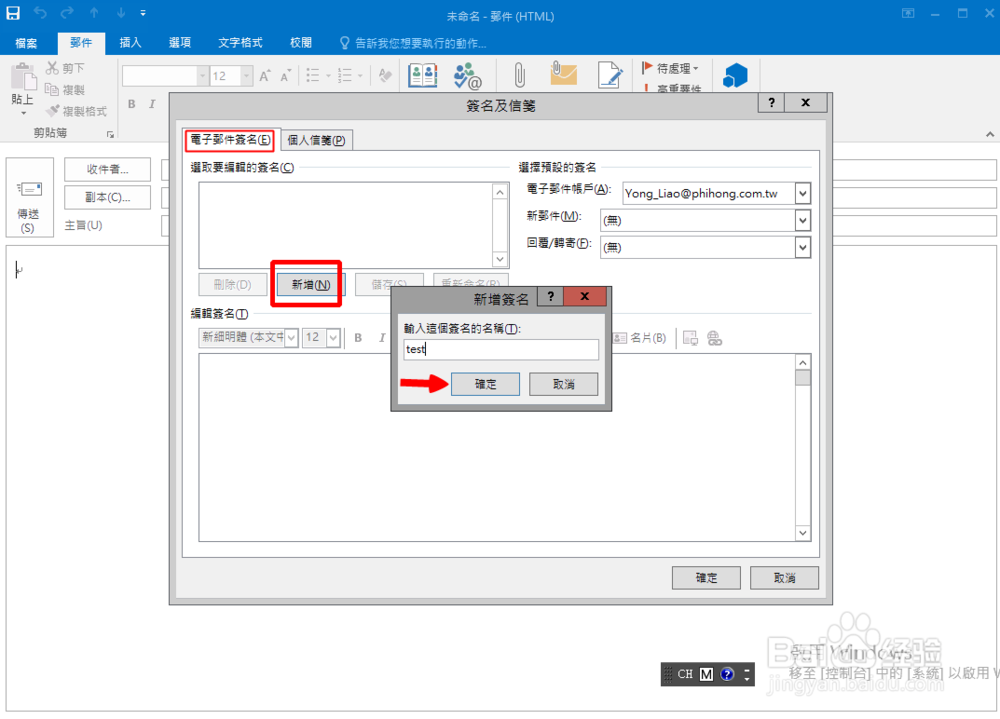Click the blue add-in icon on the ribbon

737,73
